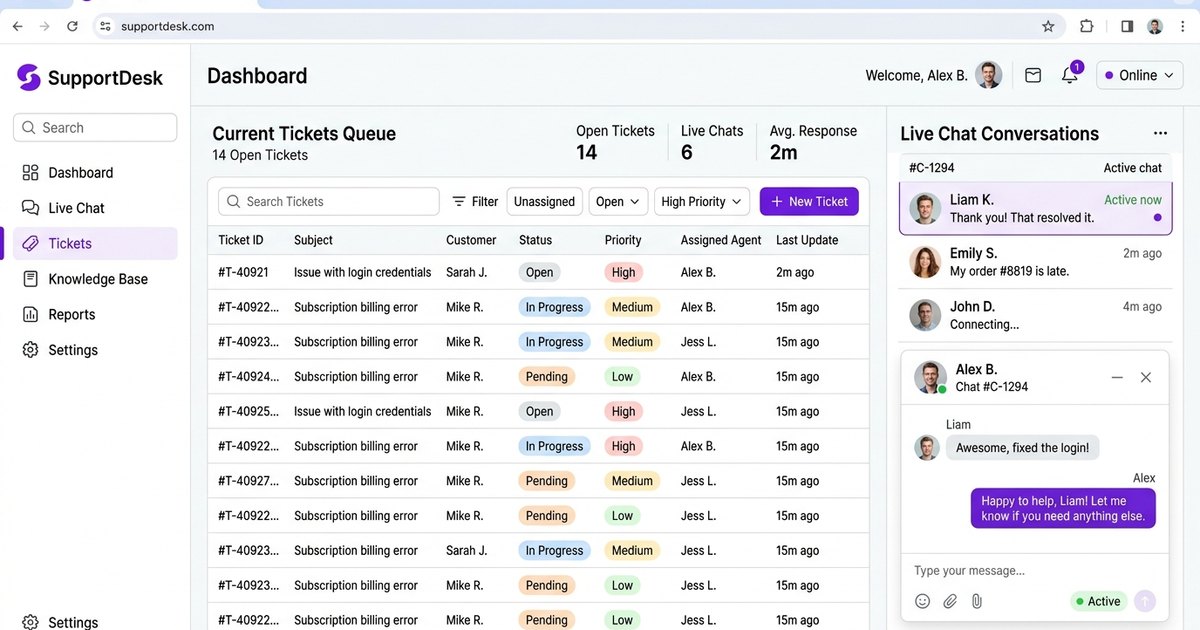Click gear icon of Settings below Reports

pos(30,350)
